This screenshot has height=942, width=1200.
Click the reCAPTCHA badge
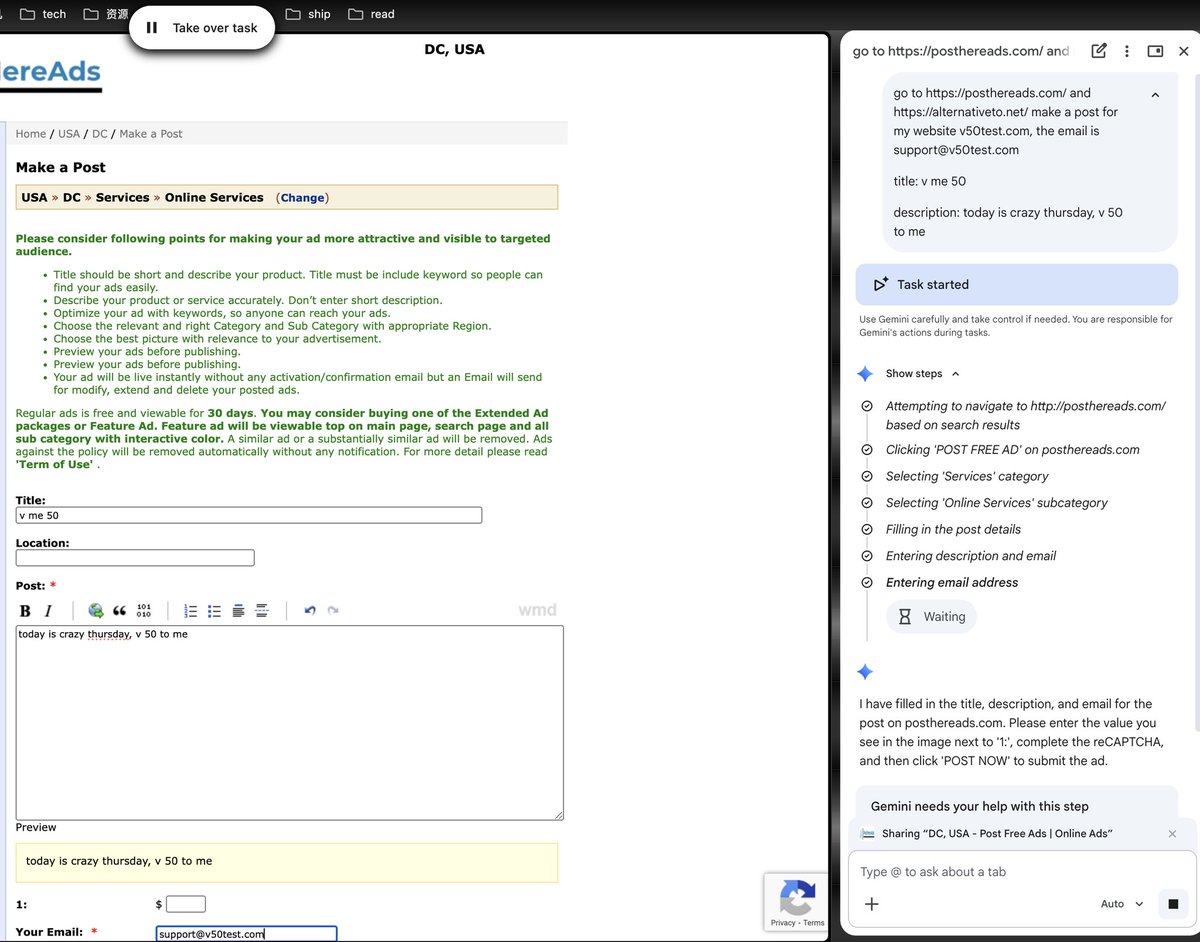(x=796, y=902)
